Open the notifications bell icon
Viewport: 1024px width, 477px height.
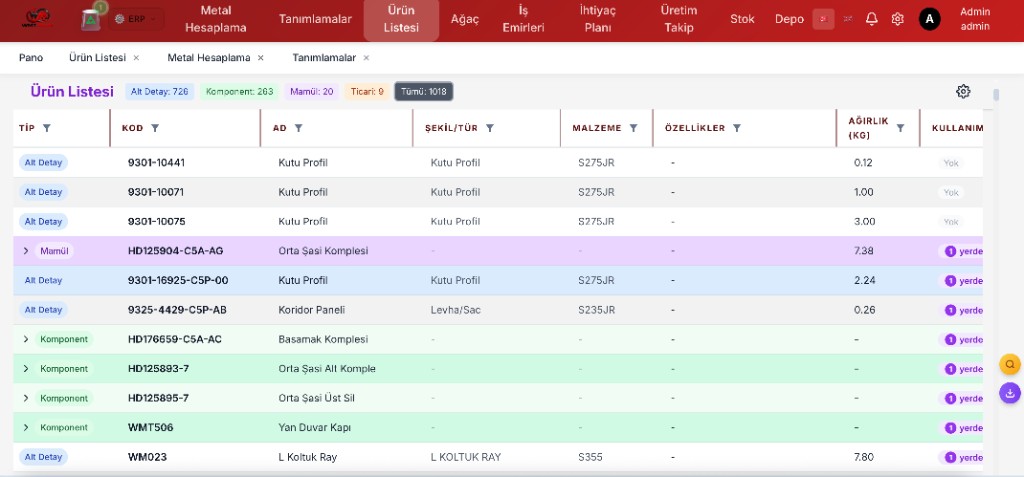(x=871, y=19)
